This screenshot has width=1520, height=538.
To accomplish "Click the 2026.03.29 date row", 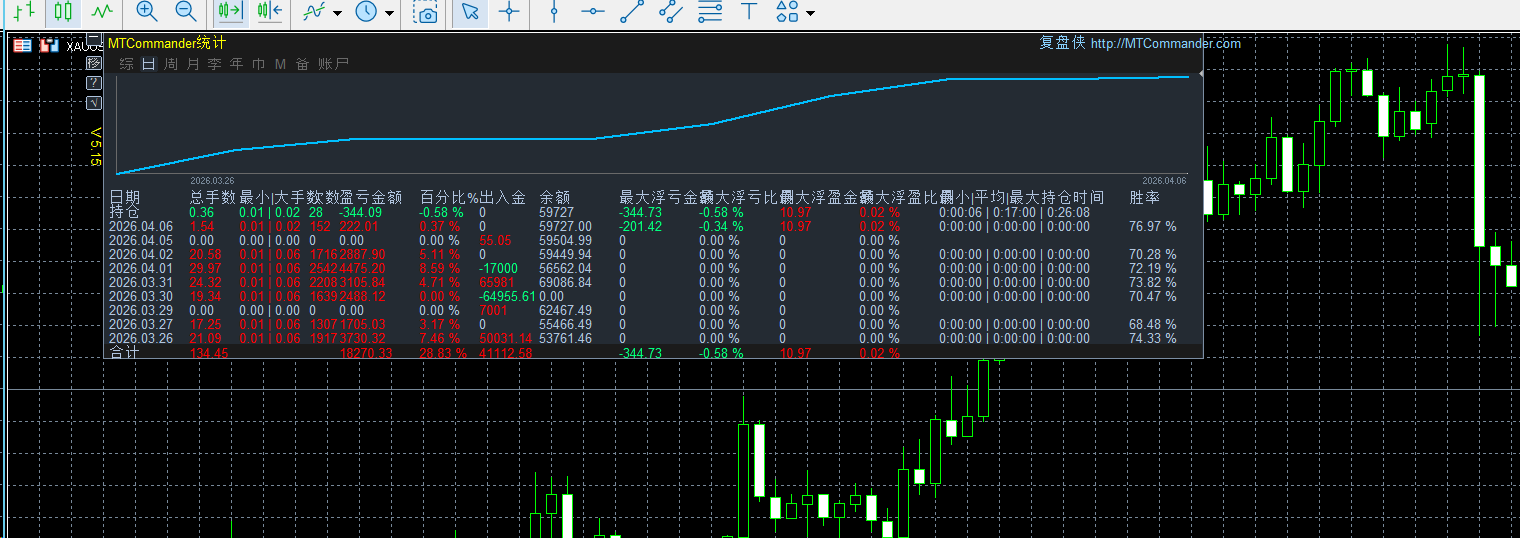I will 141,311.
